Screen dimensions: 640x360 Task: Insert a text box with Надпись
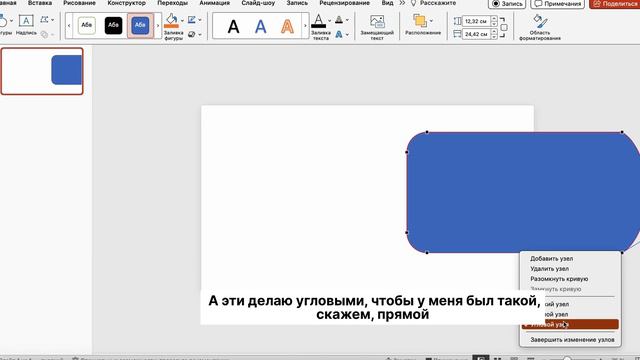point(26,25)
